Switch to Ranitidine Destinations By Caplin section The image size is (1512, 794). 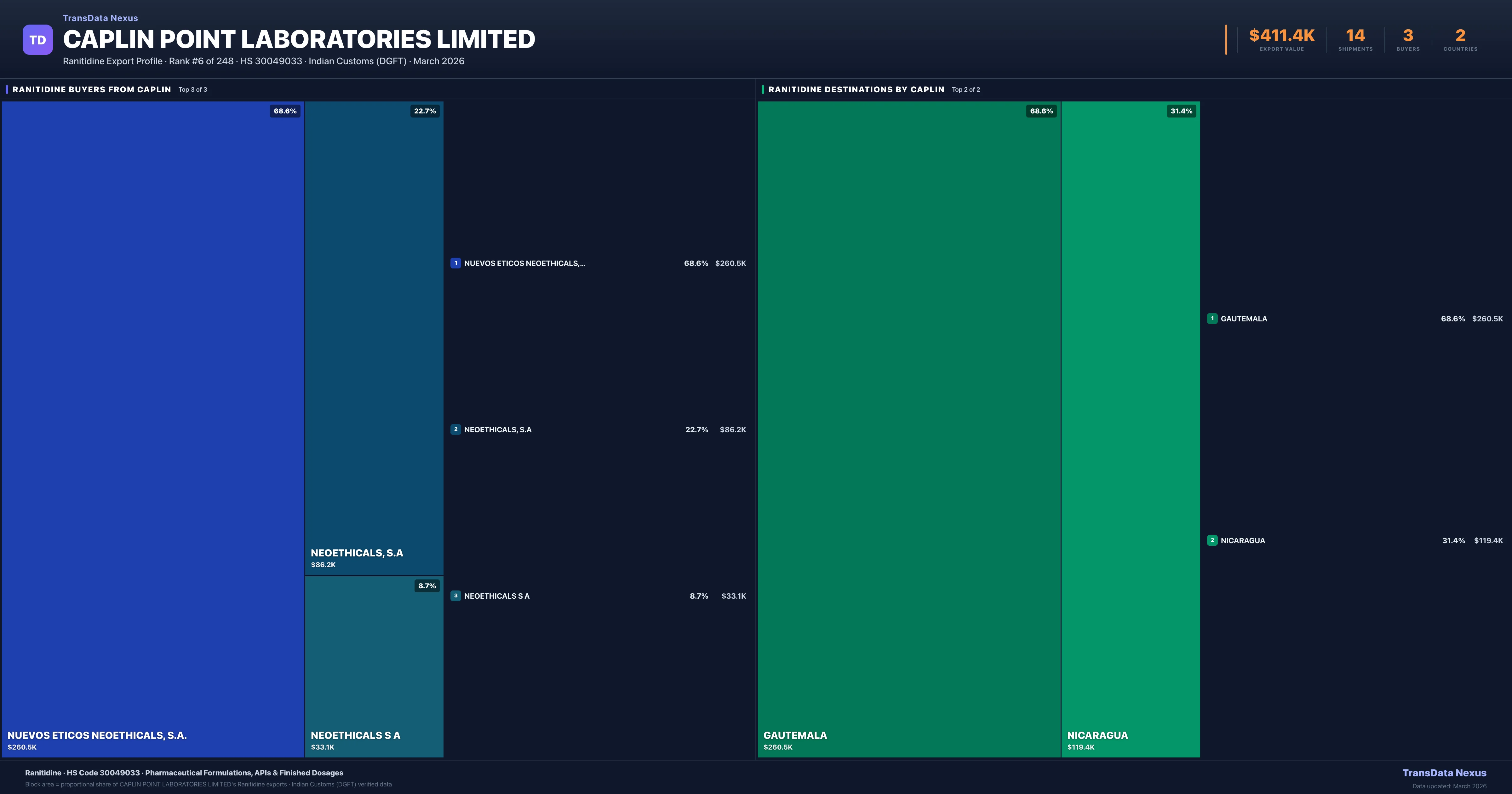click(x=856, y=89)
